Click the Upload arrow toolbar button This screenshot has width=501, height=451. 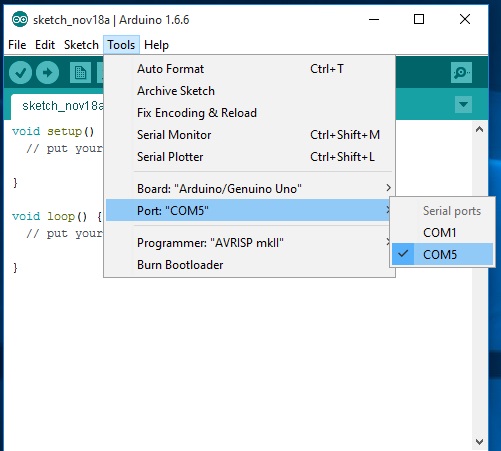(47, 72)
